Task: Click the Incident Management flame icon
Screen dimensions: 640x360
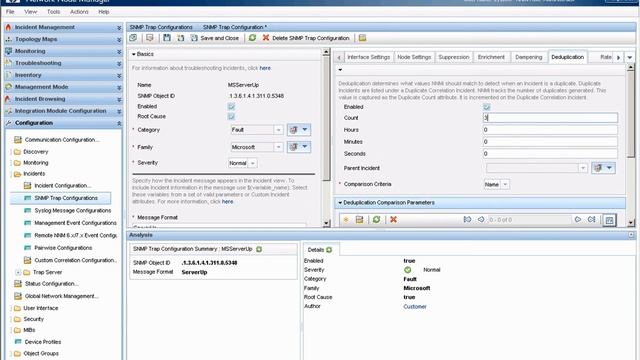Action: click(x=9, y=27)
